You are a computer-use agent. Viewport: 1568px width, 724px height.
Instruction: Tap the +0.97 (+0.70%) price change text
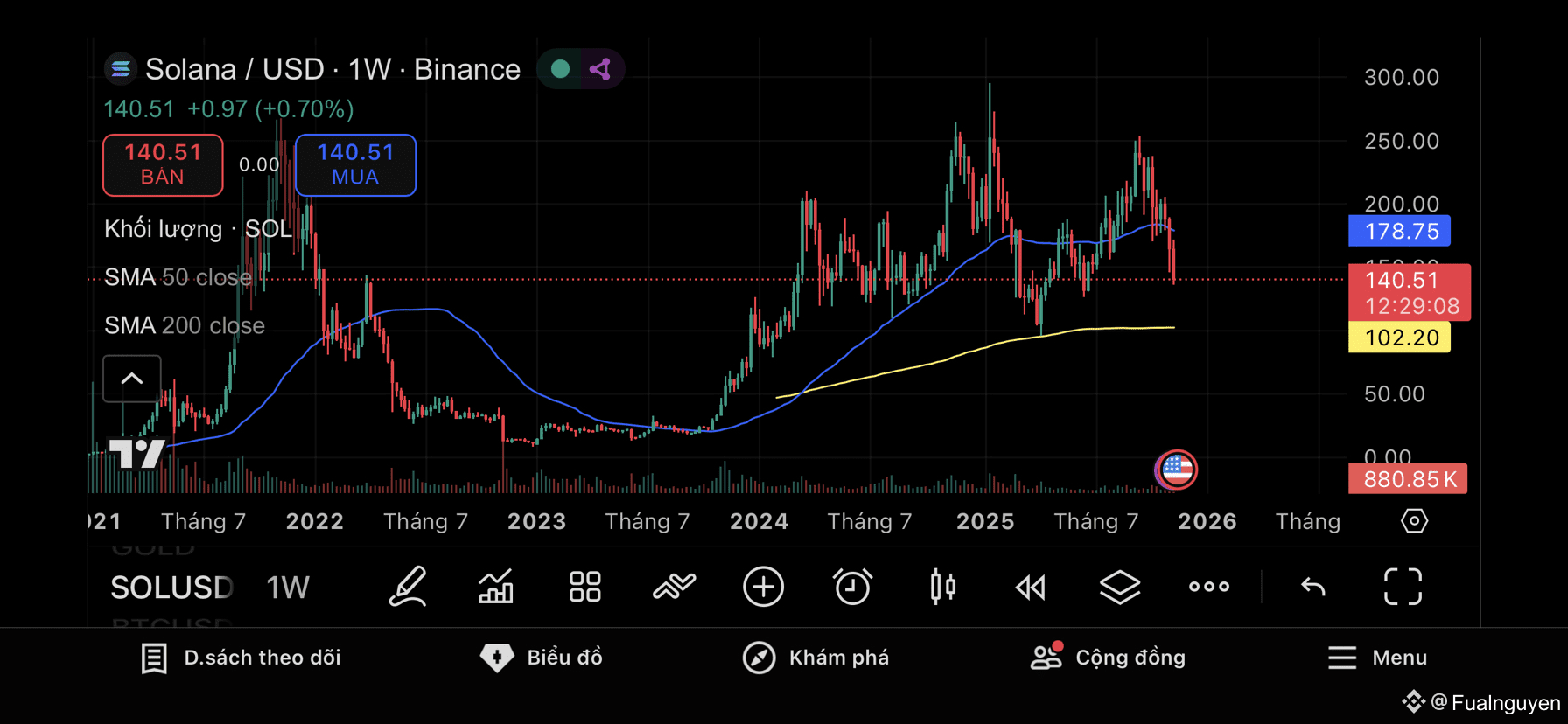point(270,109)
